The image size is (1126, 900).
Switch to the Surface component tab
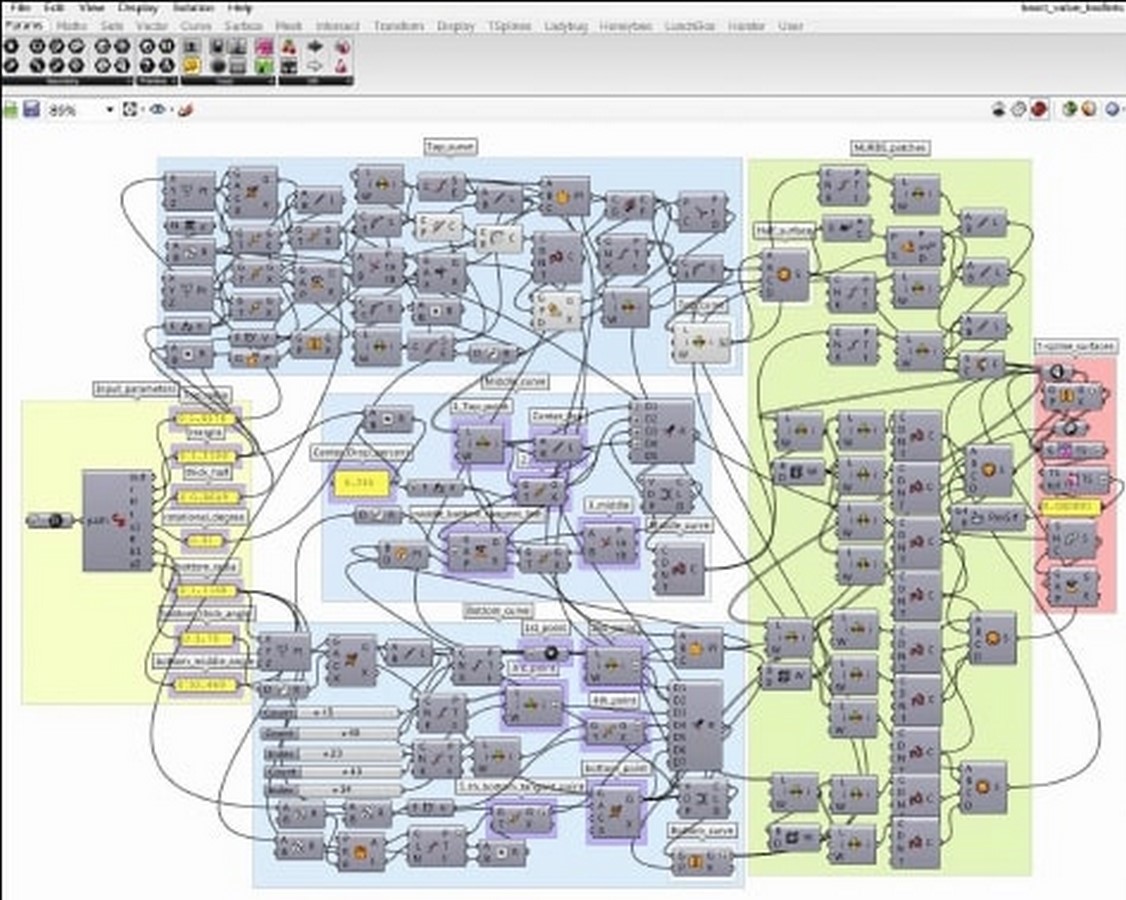pyautogui.click(x=243, y=26)
